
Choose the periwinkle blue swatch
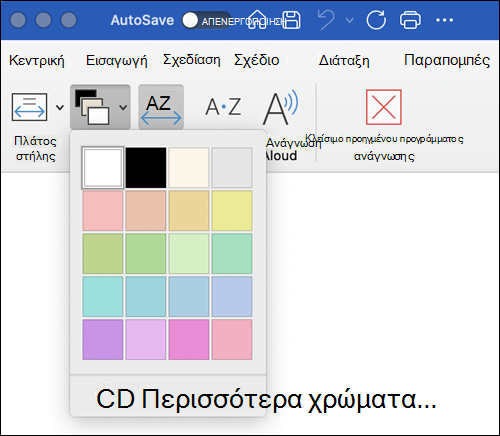[x=232, y=297]
